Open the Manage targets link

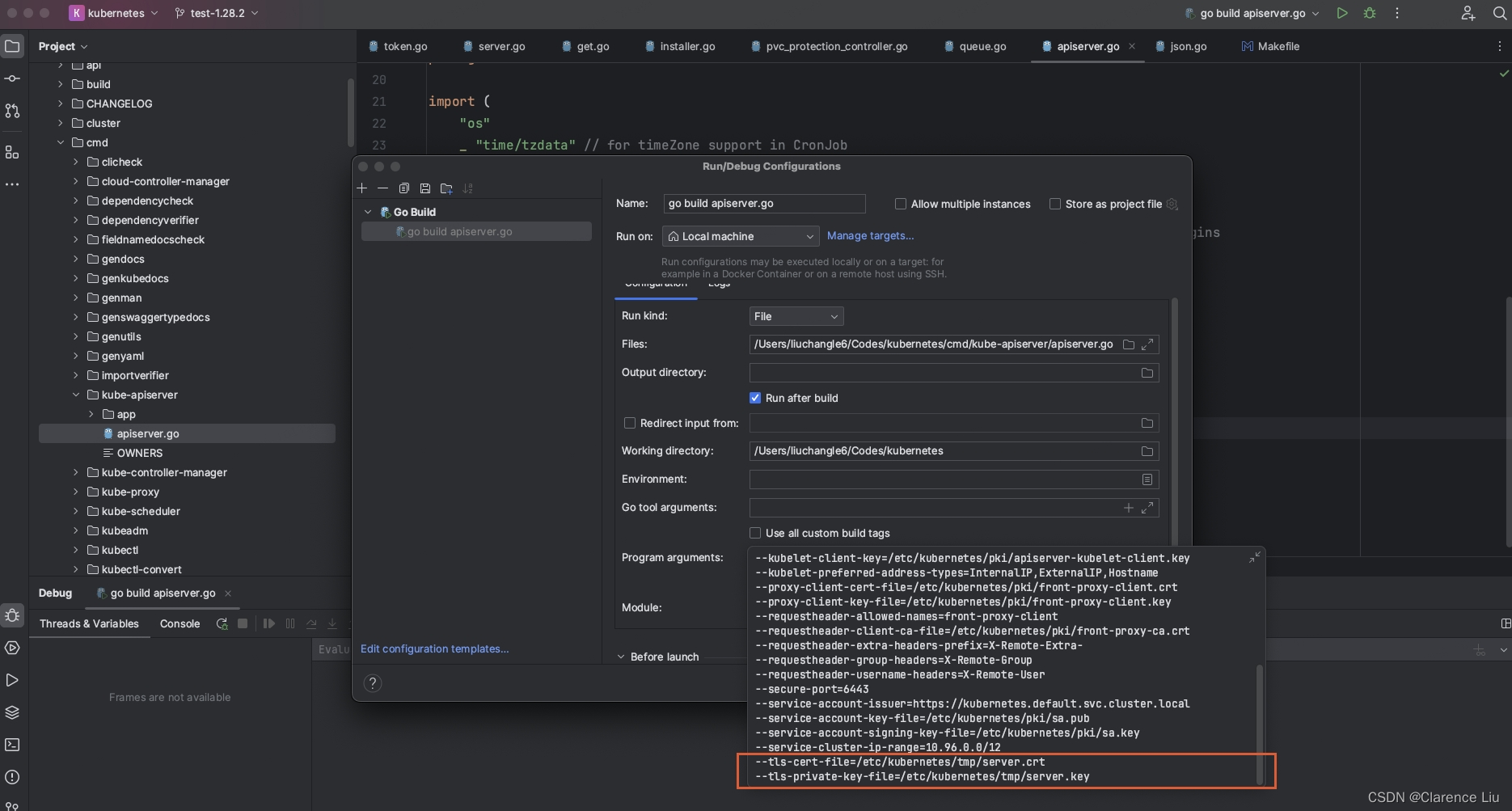tap(870, 235)
